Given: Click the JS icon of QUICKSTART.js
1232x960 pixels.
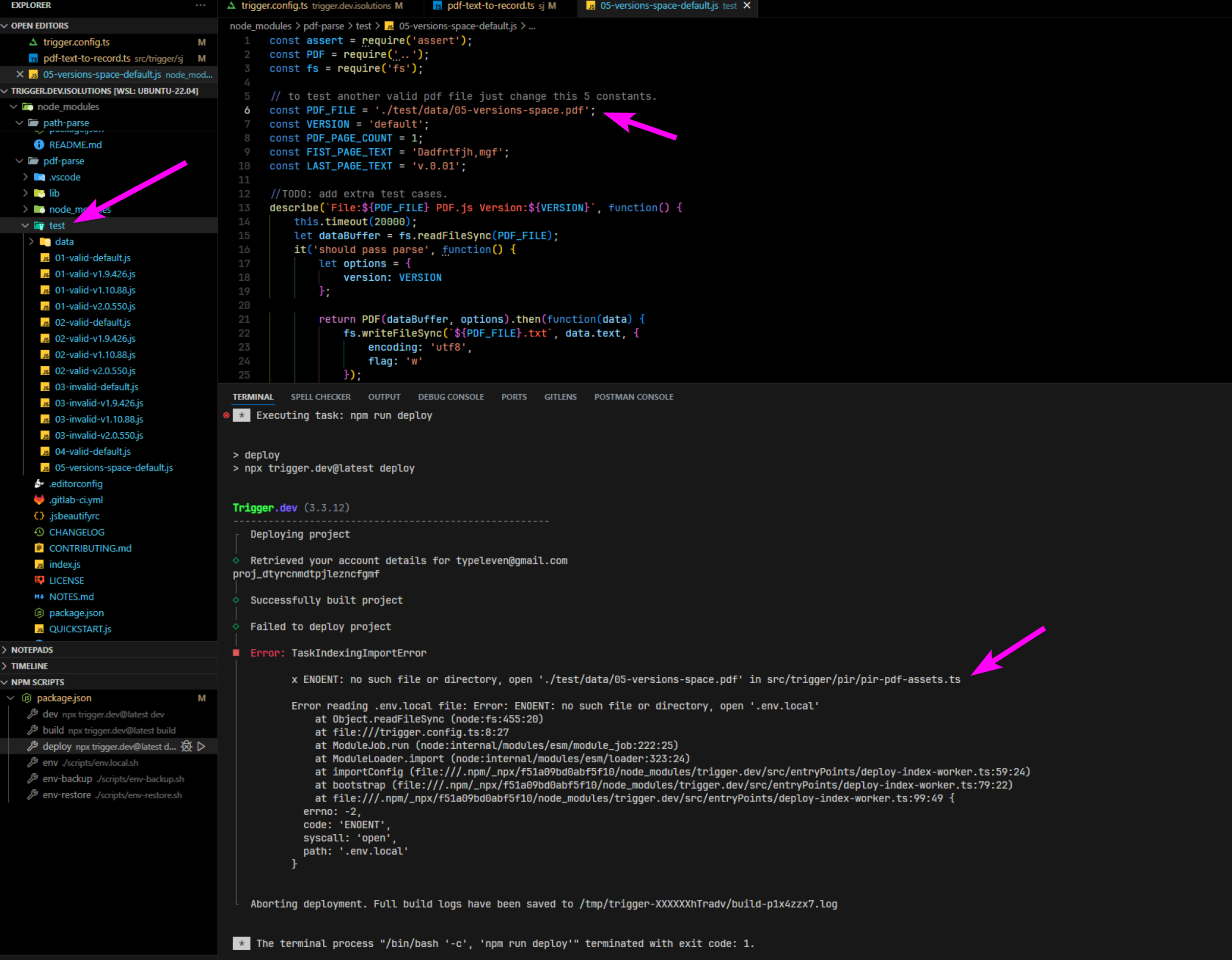Looking at the screenshot, I should pyautogui.click(x=39, y=629).
